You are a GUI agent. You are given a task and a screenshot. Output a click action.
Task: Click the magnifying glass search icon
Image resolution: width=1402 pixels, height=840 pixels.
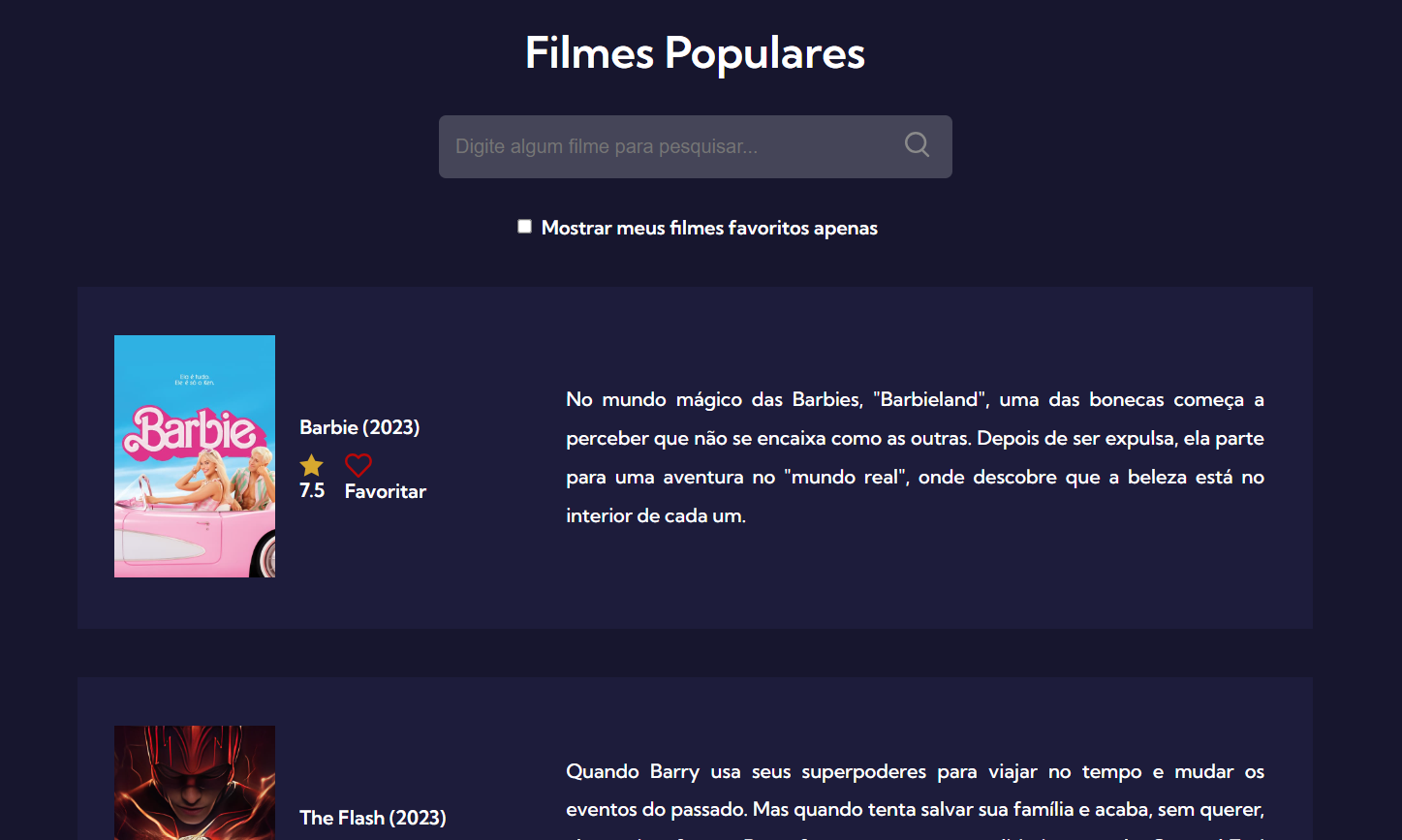click(x=917, y=145)
